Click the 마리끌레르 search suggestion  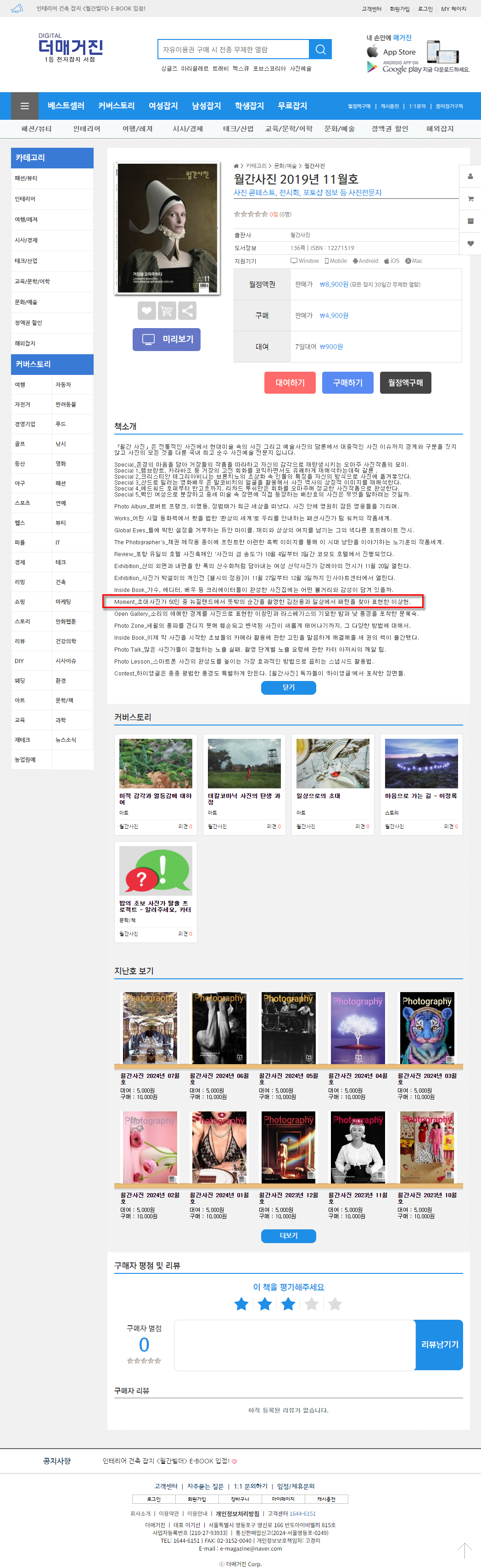194,69
